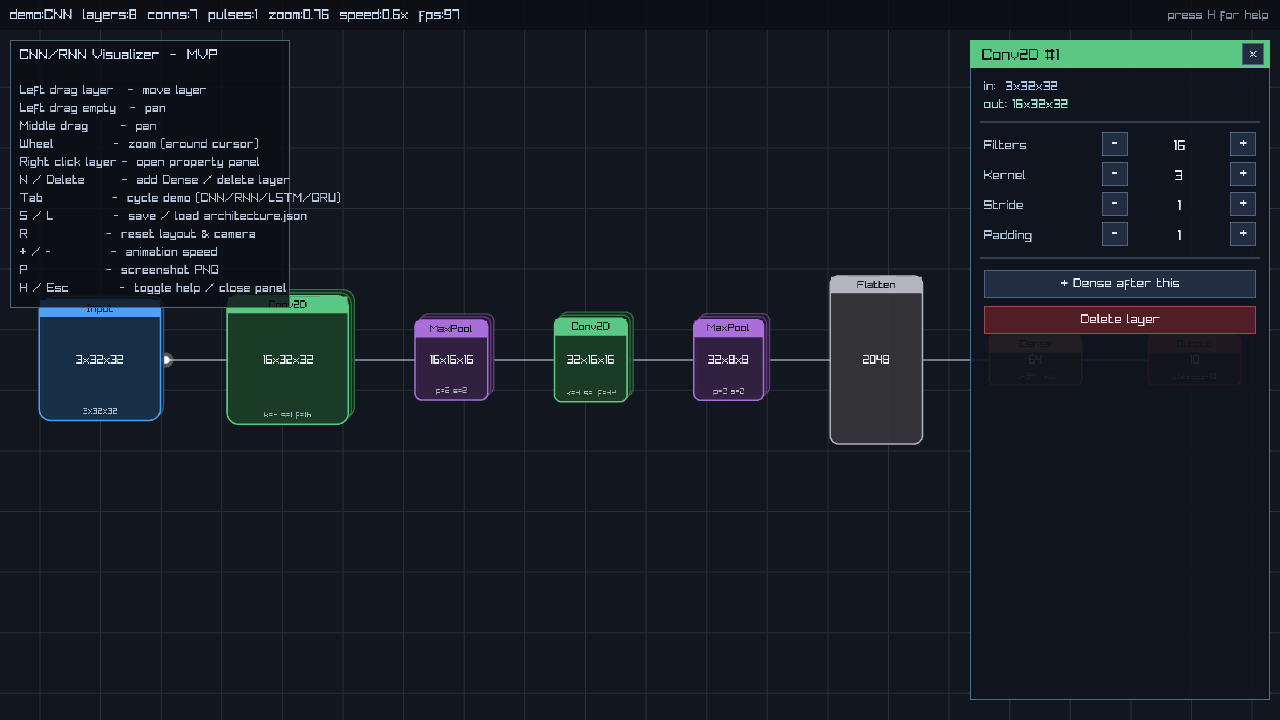
Task: Click the 'Right click layer' help line
Action: point(139,162)
